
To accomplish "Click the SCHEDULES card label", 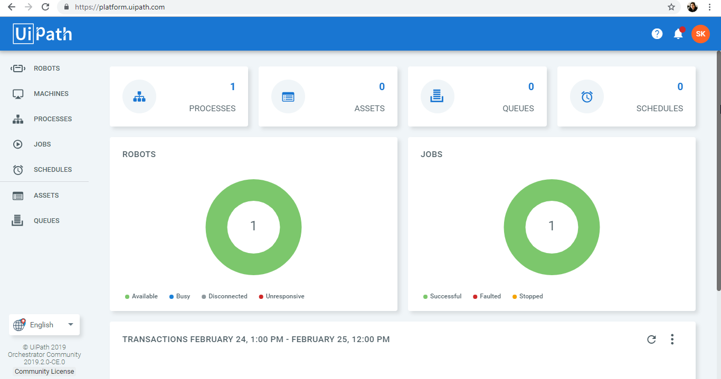I will coord(659,109).
